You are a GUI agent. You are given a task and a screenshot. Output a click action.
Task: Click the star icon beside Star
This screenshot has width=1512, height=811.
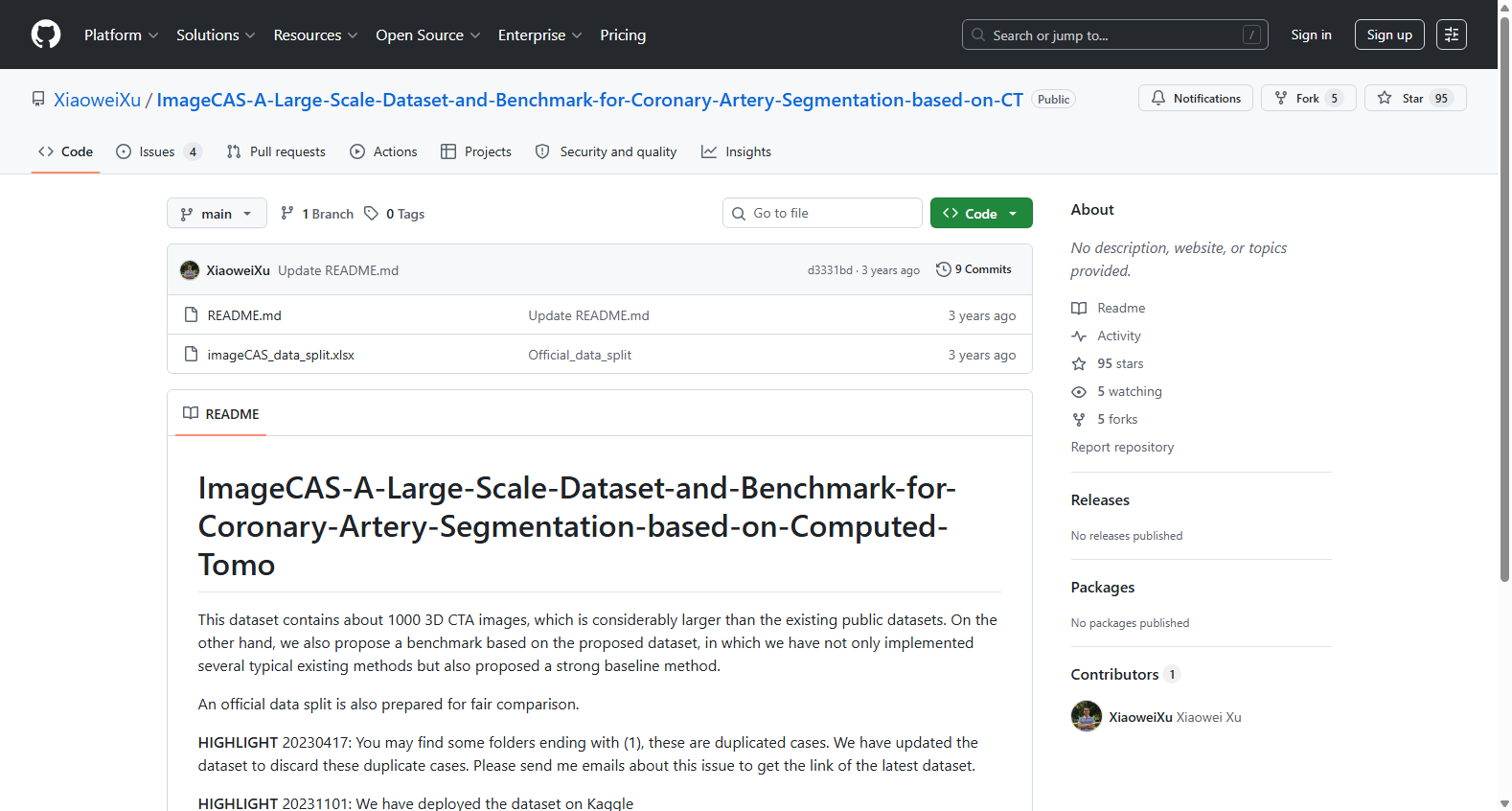(x=1385, y=98)
